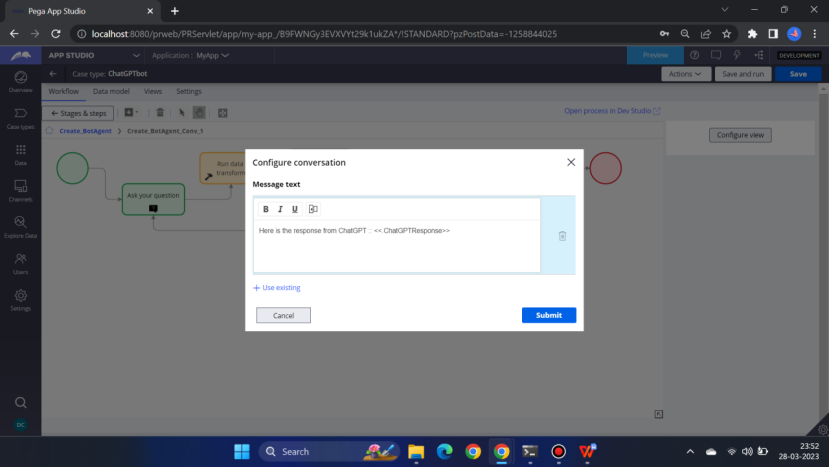Switch to Data model tab
Screen dimensions: 830x467
point(111,91)
